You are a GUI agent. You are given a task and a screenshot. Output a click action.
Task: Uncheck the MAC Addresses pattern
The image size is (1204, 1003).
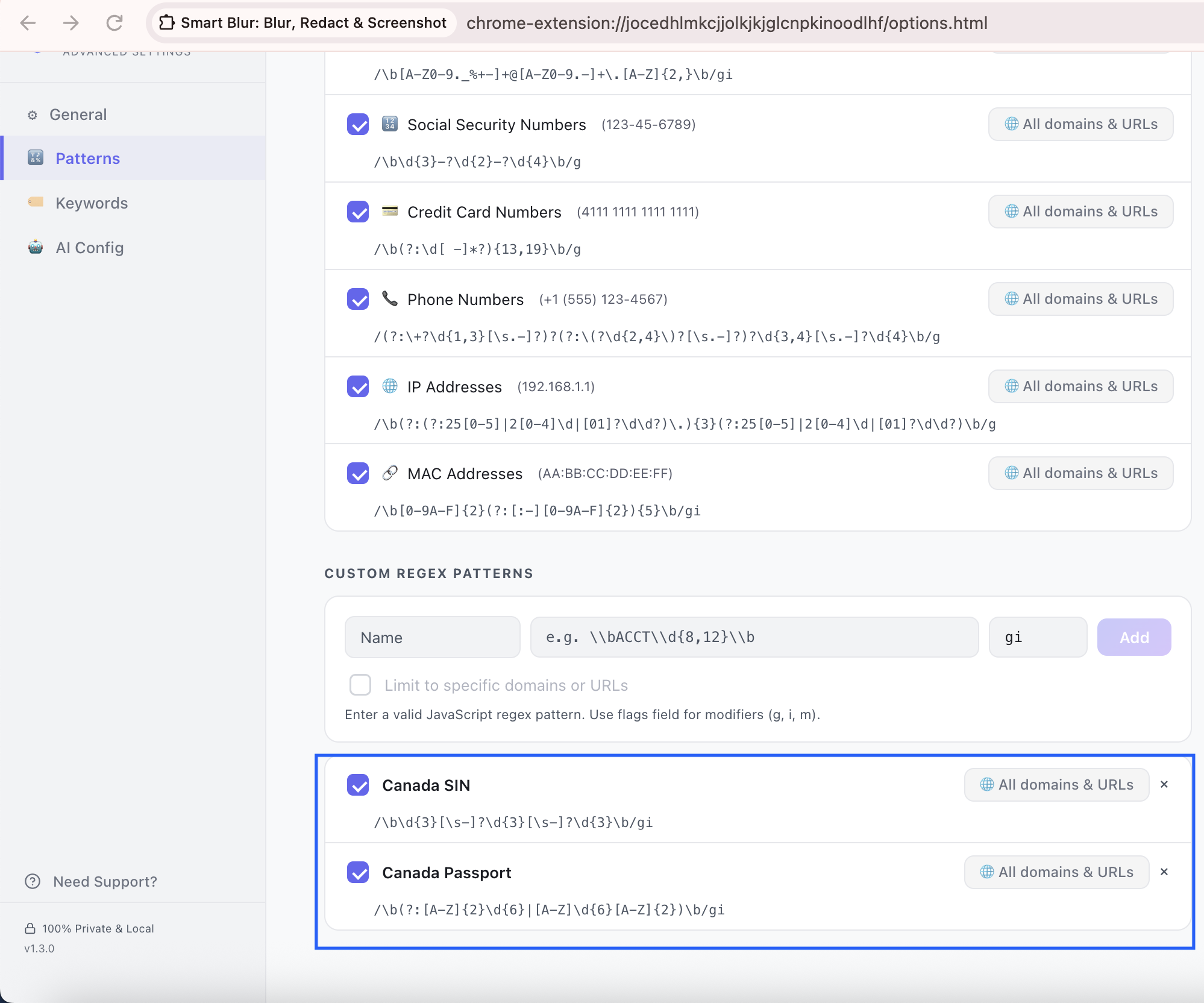pyautogui.click(x=358, y=473)
